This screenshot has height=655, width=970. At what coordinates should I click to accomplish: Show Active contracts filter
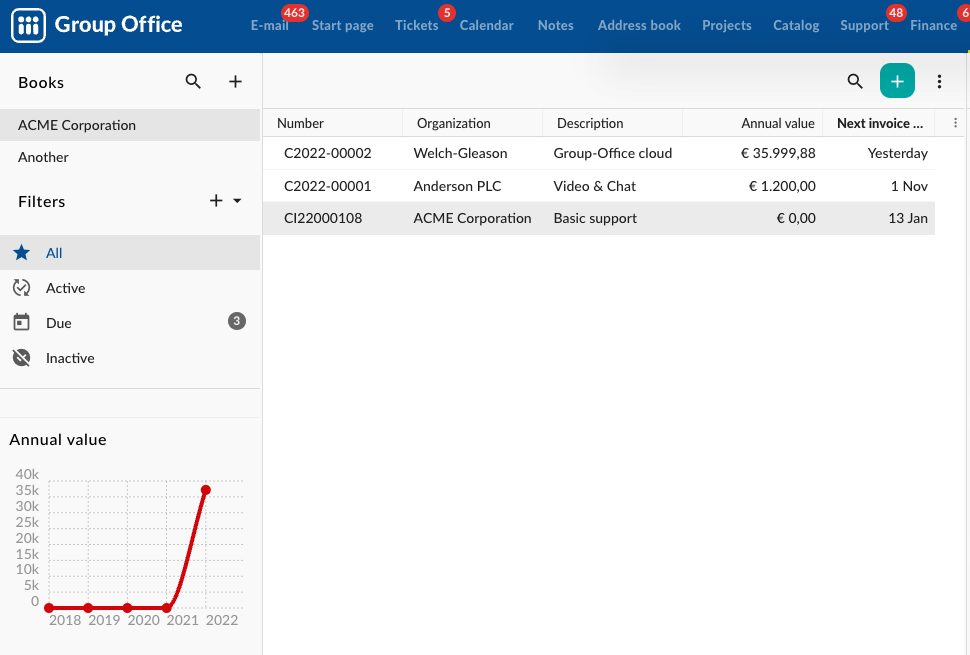point(65,288)
